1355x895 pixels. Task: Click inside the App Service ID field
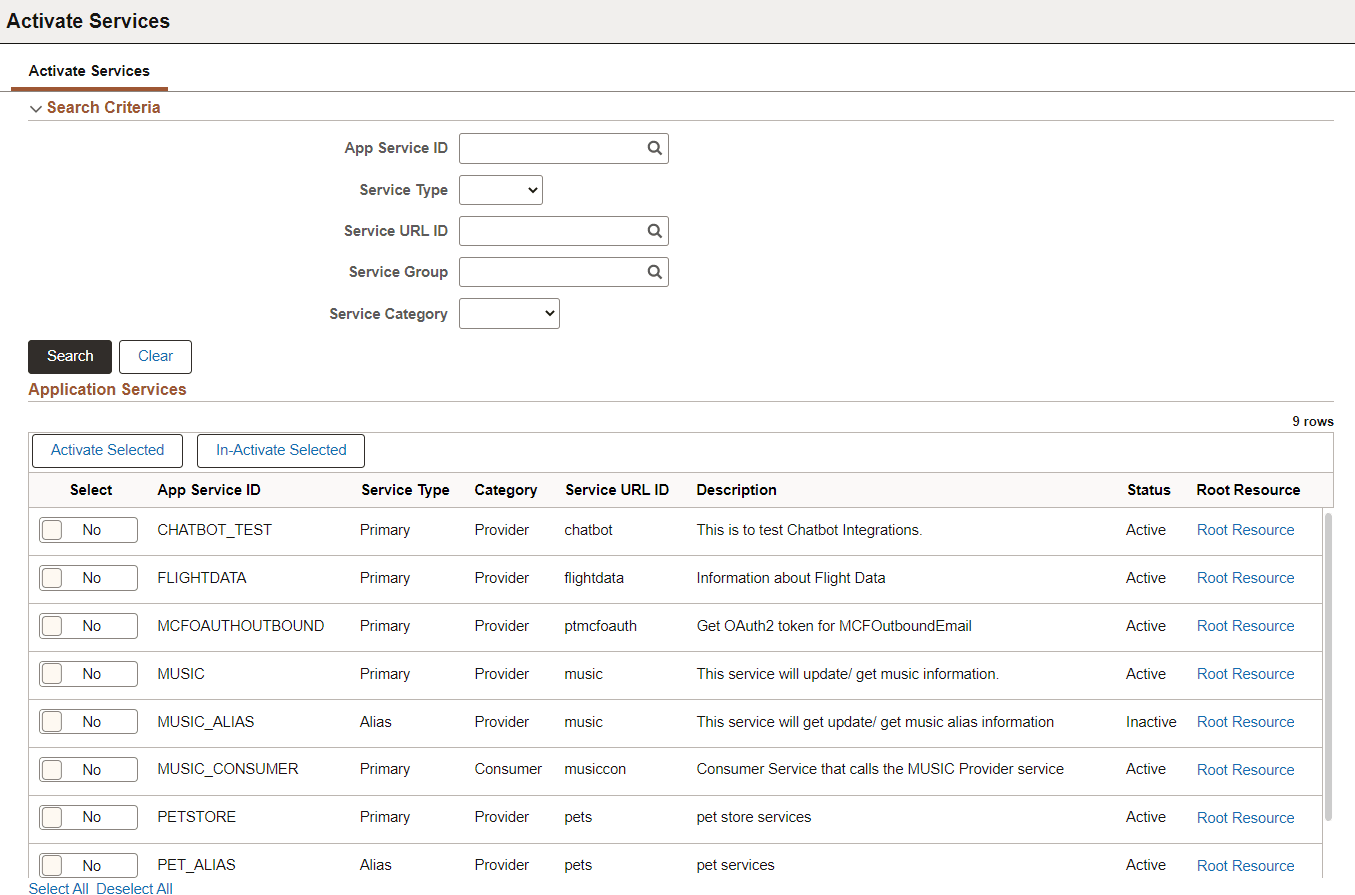pos(550,147)
